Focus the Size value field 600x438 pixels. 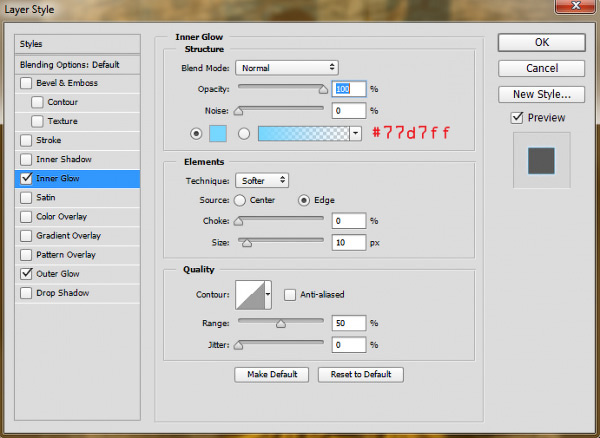pos(349,243)
